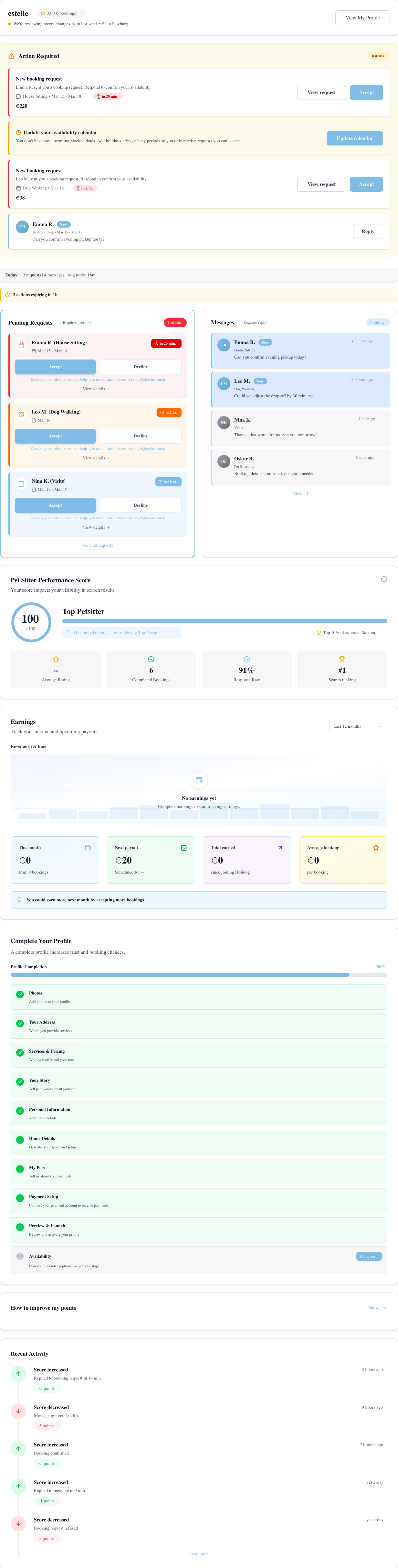Reply to Emma R. message
The height and width of the screenshot is (1568, 398).
click(x=368, y=232)
